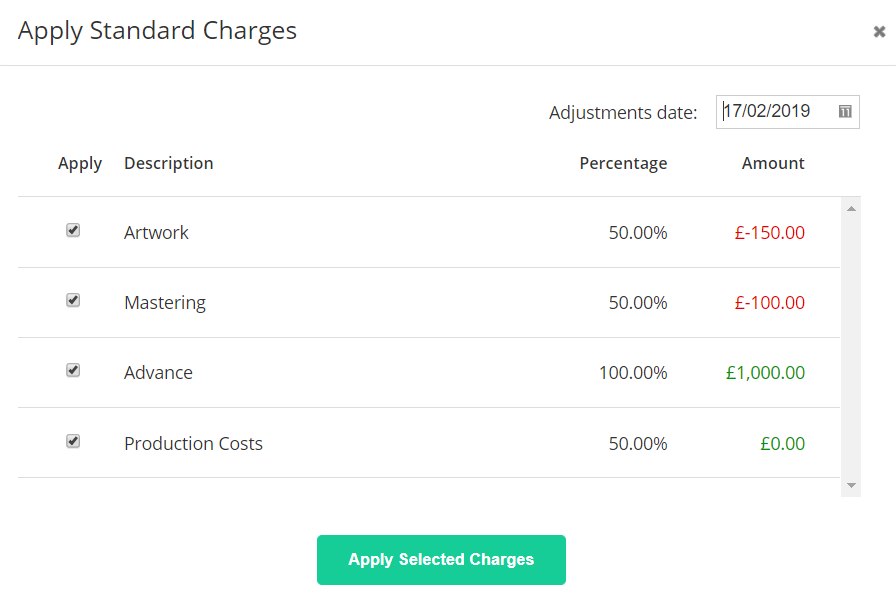The height and width of the screenshot is (609, 896).
Task: Click the Percentage column header
Action: (x=623, y=163)
